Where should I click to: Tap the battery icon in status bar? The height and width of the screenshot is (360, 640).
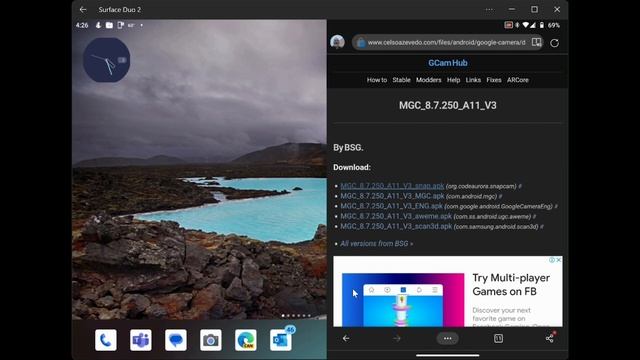click(x=542, y=25)
